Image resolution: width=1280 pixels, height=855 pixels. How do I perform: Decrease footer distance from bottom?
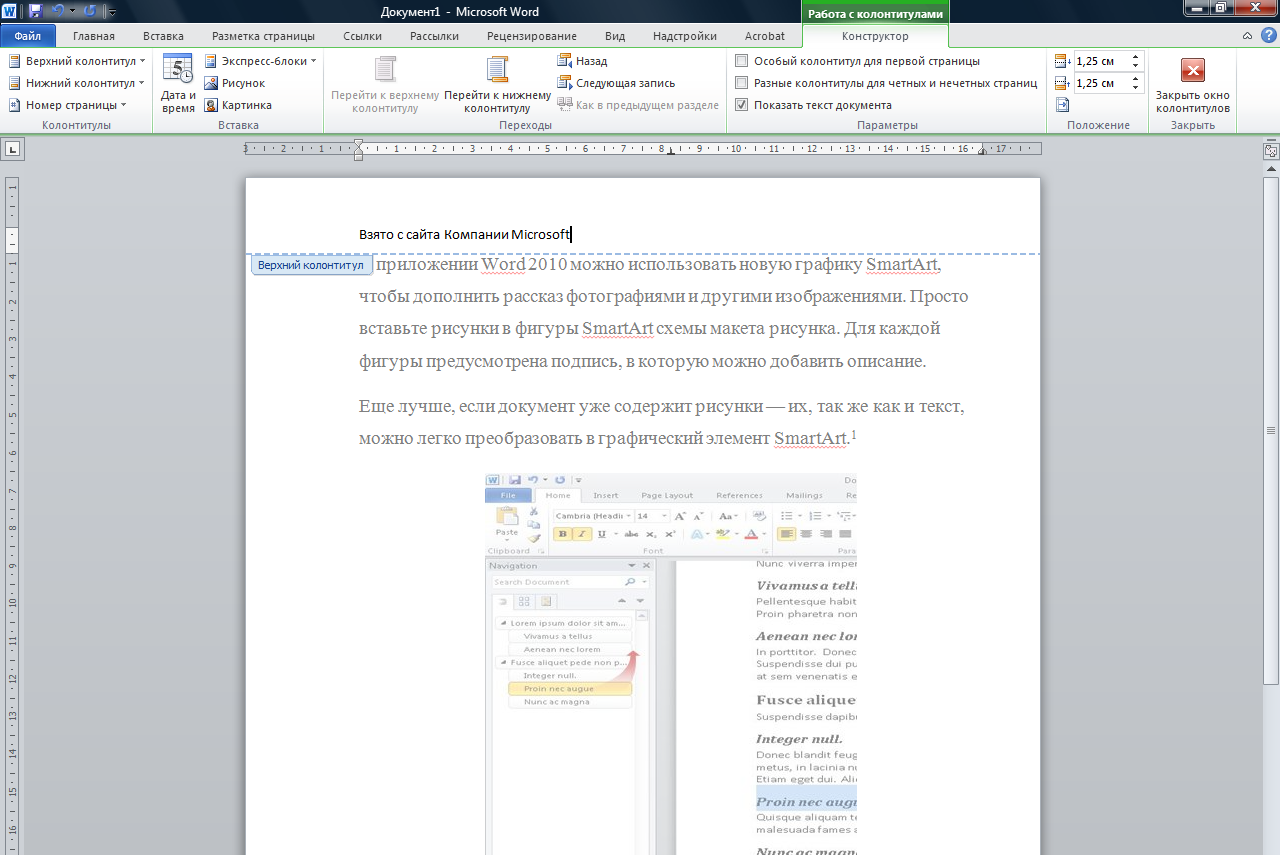click(1135, 87)
